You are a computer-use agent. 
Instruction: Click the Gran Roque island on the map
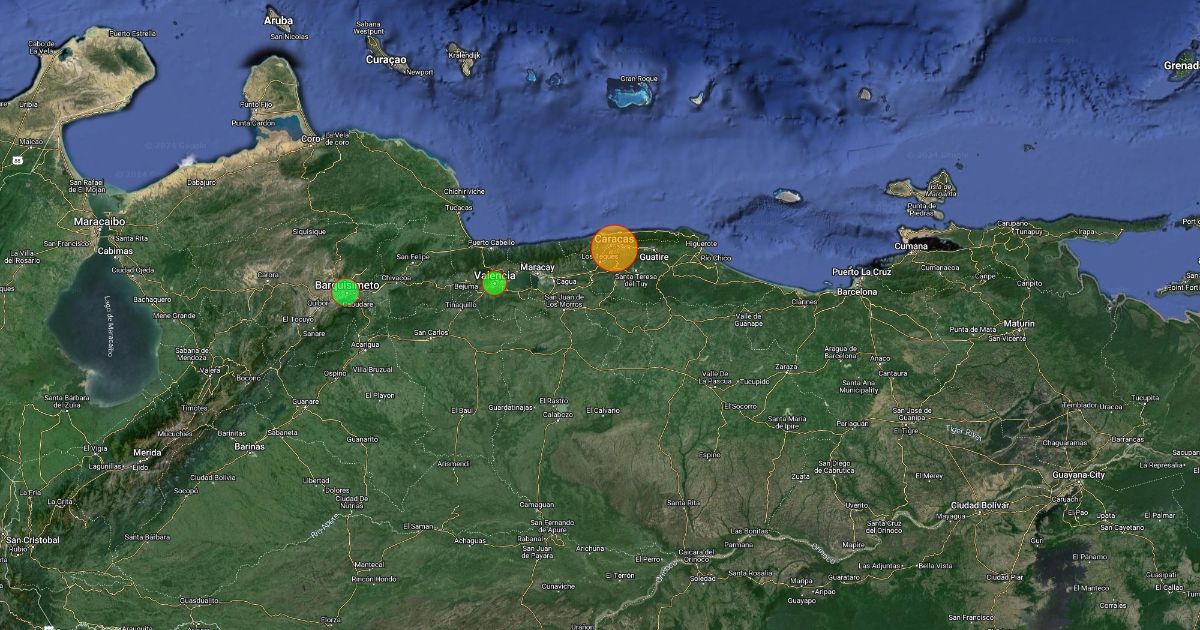point(631,95)
